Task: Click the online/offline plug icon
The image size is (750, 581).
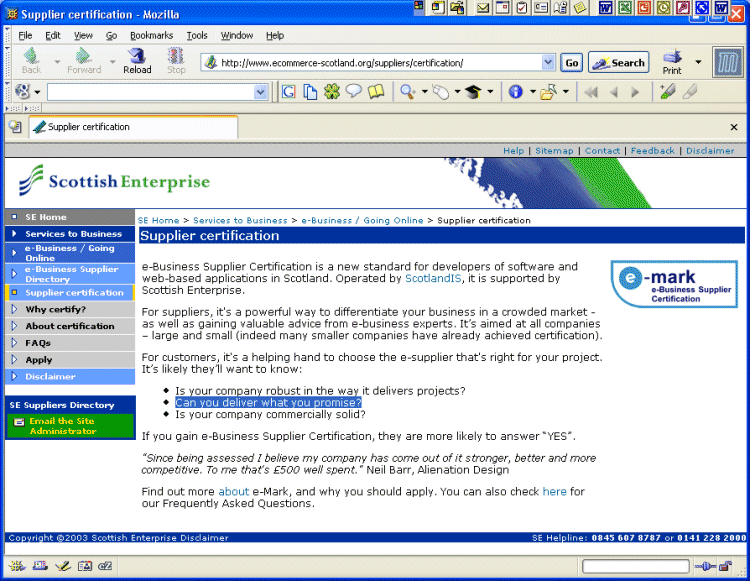Action: tap(705, 567)
